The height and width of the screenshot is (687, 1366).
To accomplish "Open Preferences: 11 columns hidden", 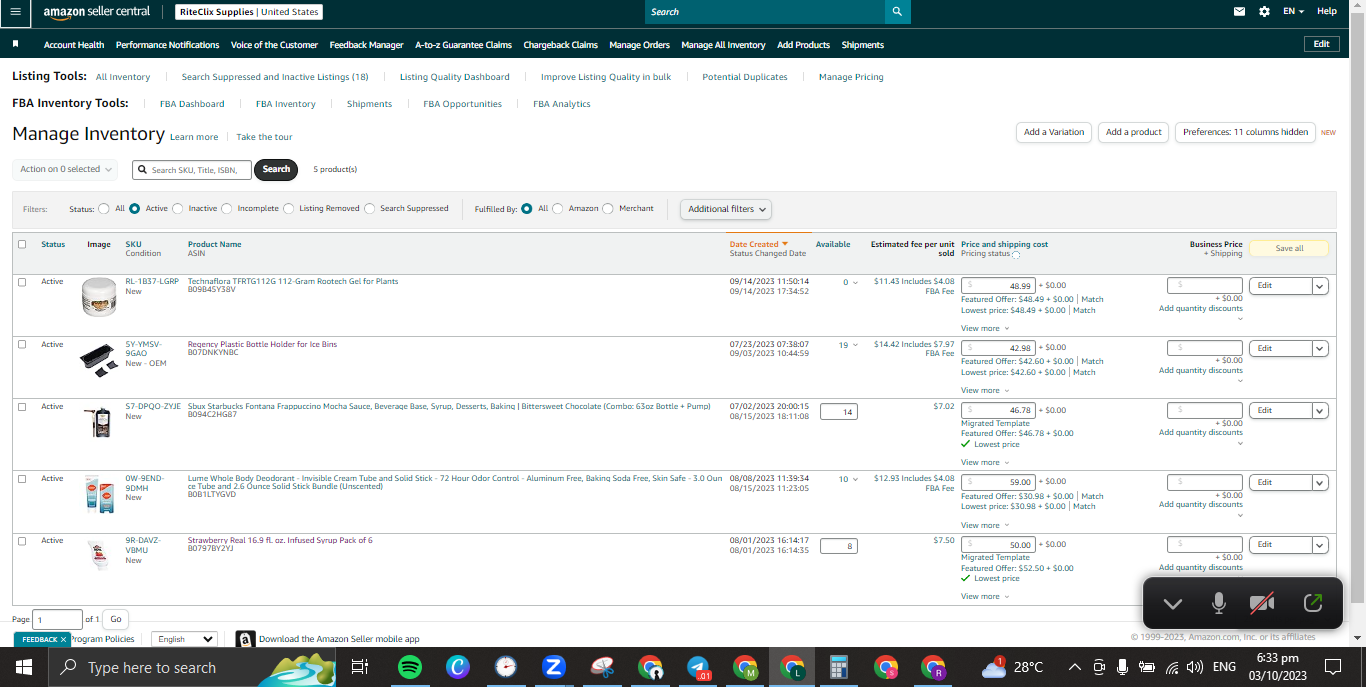I will coord(1245,132).
